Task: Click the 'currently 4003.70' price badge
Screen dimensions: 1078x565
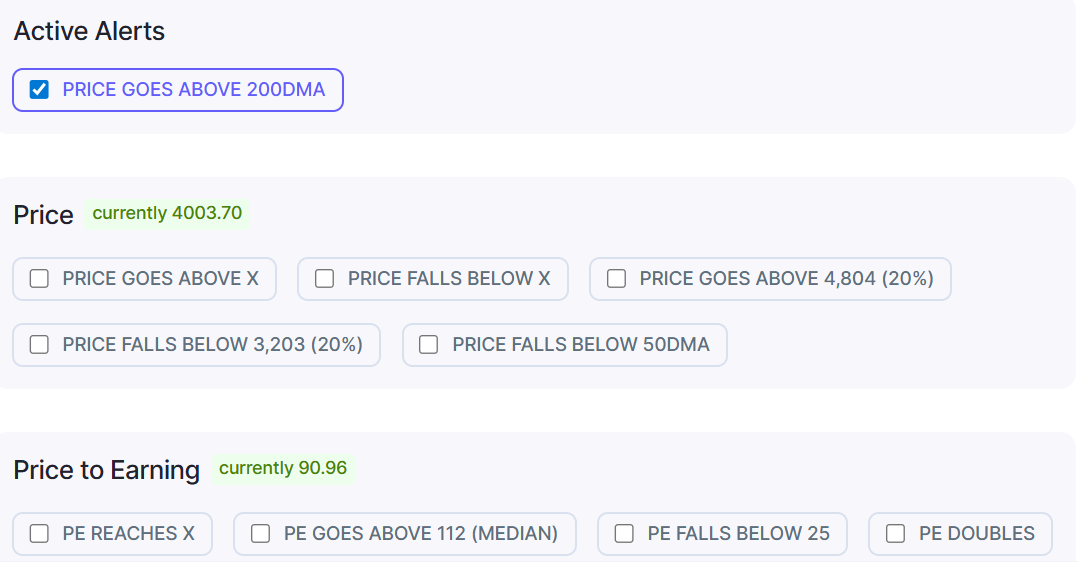Action: pos(167,213)
